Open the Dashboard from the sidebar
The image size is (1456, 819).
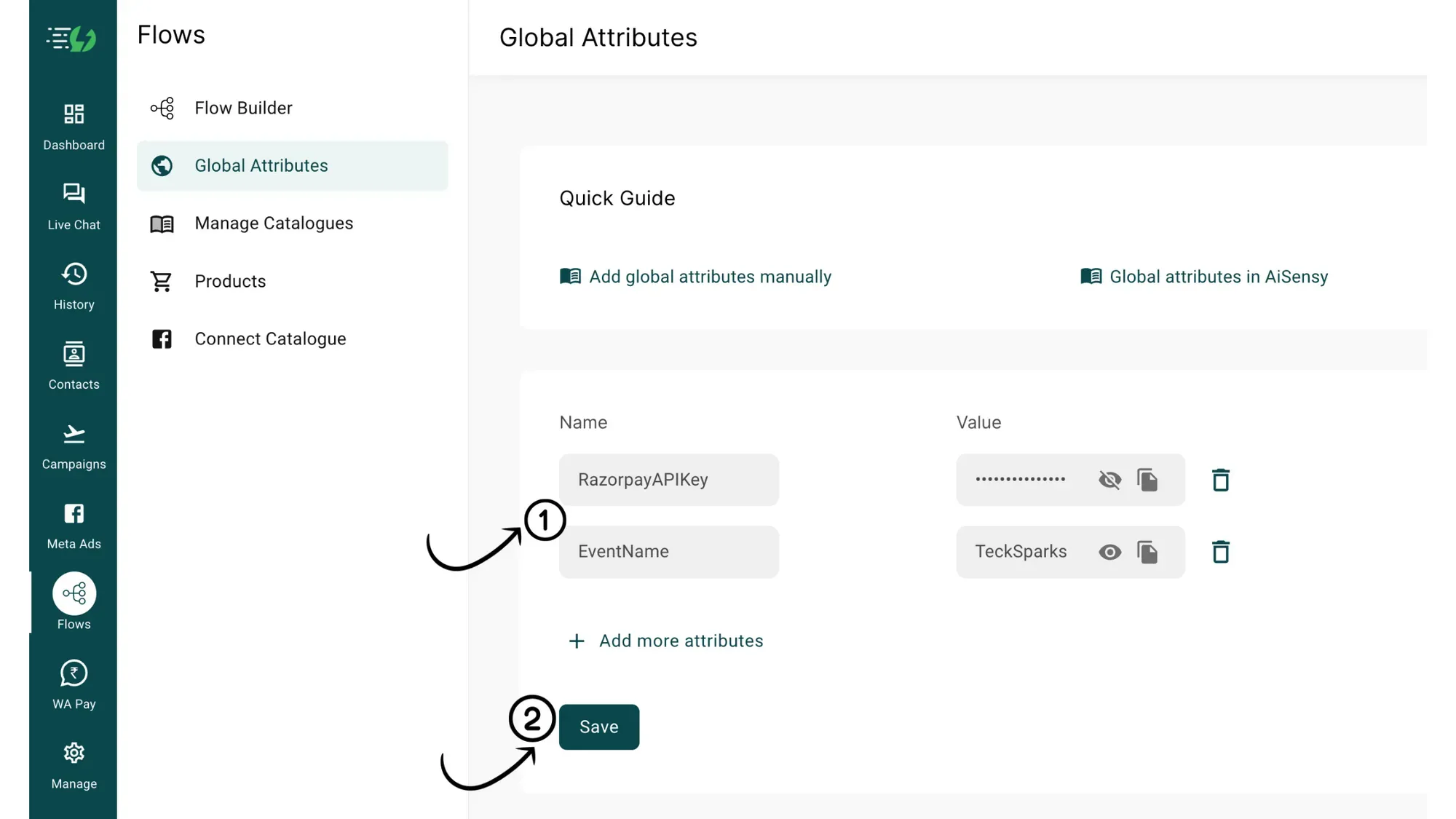click(x=74, y=125)
